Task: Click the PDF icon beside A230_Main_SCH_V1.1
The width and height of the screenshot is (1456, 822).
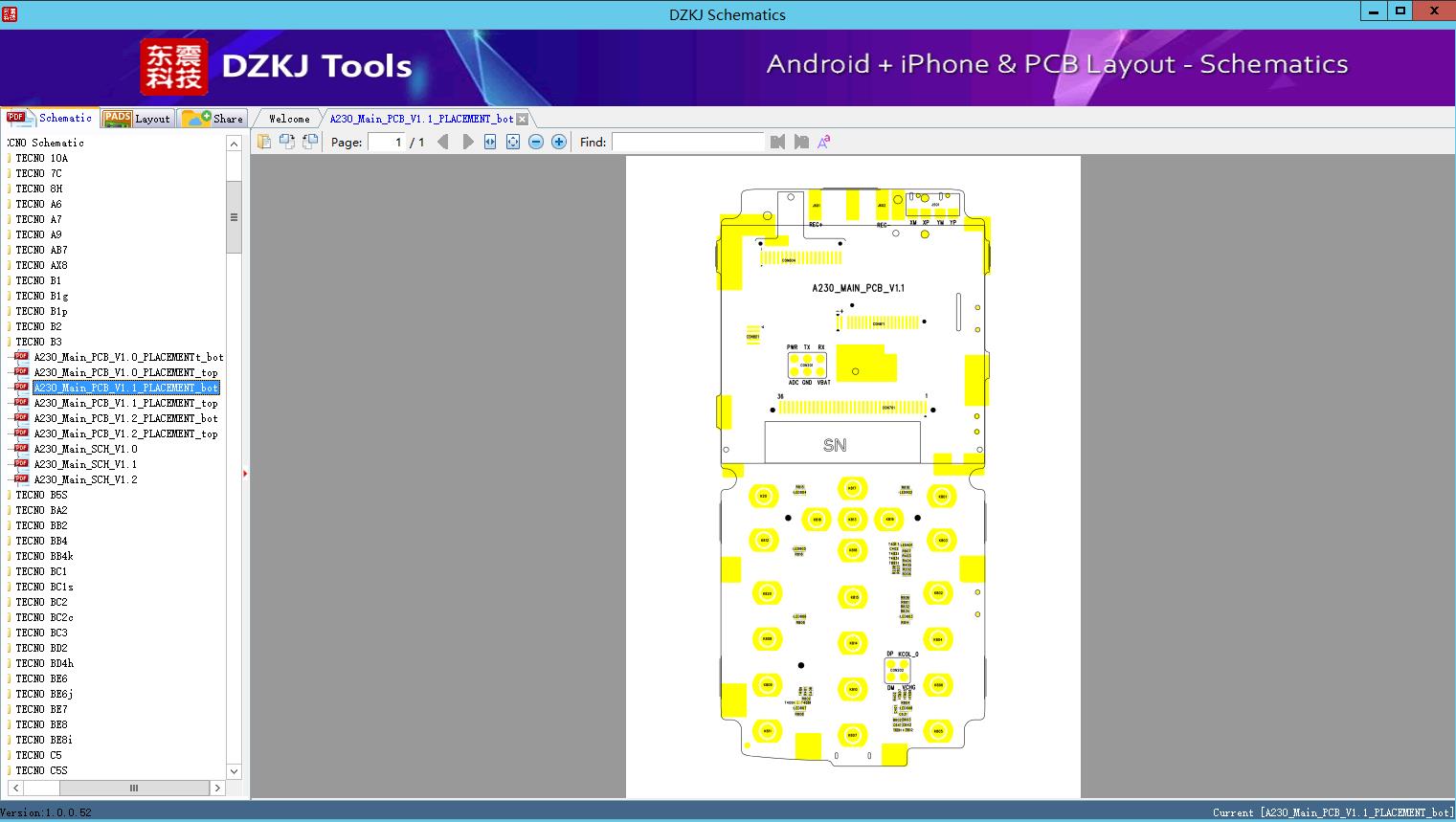Action: 21,464
